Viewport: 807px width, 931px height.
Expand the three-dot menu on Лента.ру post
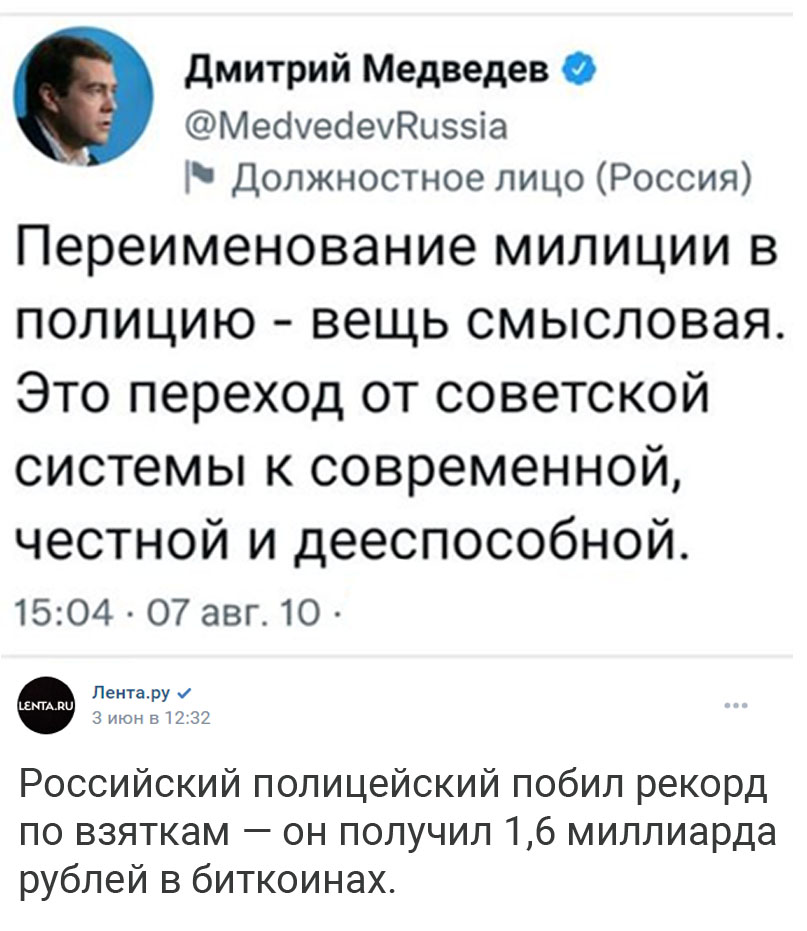coord(736,705)
